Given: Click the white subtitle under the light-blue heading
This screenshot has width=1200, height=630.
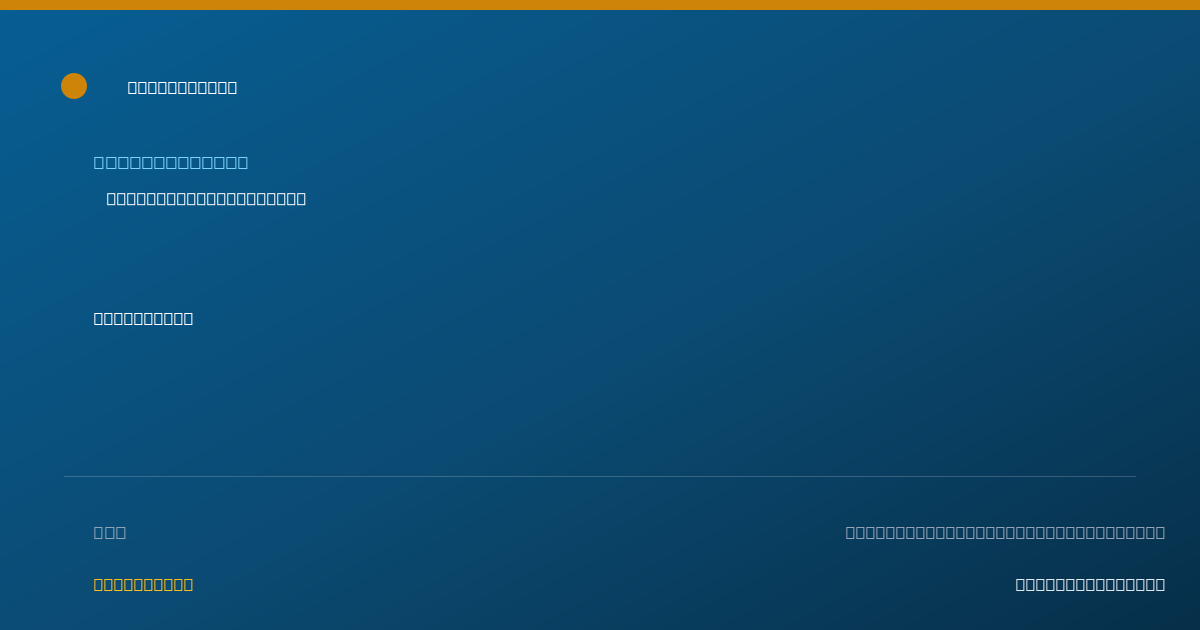Looking at the screenshot, I should (x=206, y=199).
